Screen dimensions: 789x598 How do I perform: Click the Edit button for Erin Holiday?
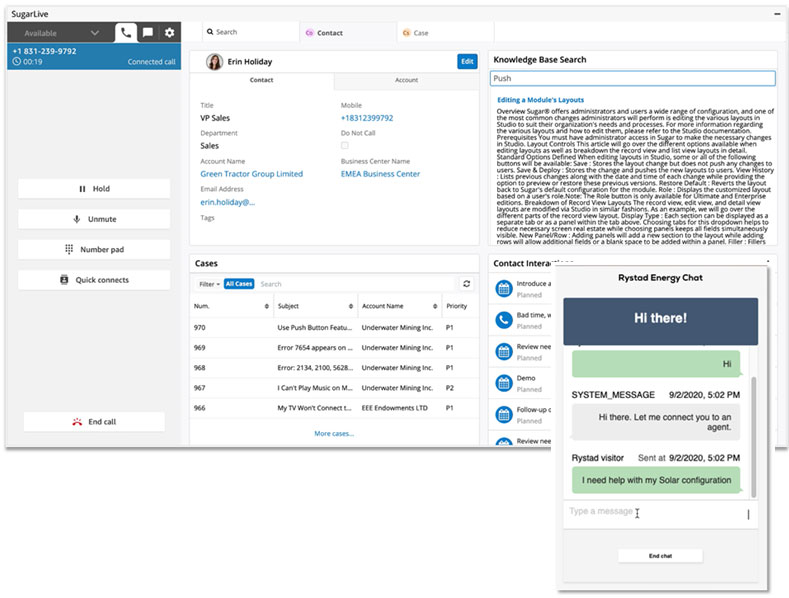467,61
